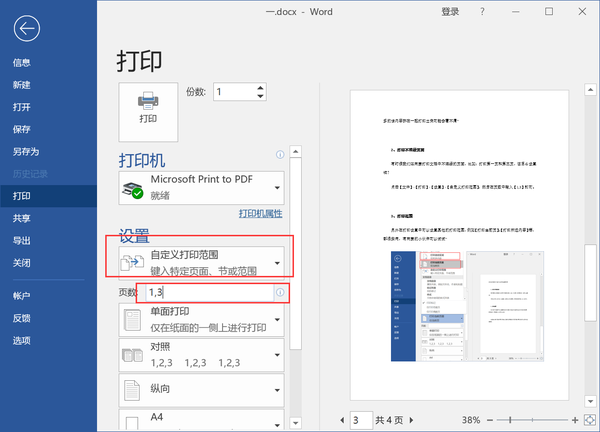Click the back arrow circle icon
This screenshot has height=432, width=600.
27,29
